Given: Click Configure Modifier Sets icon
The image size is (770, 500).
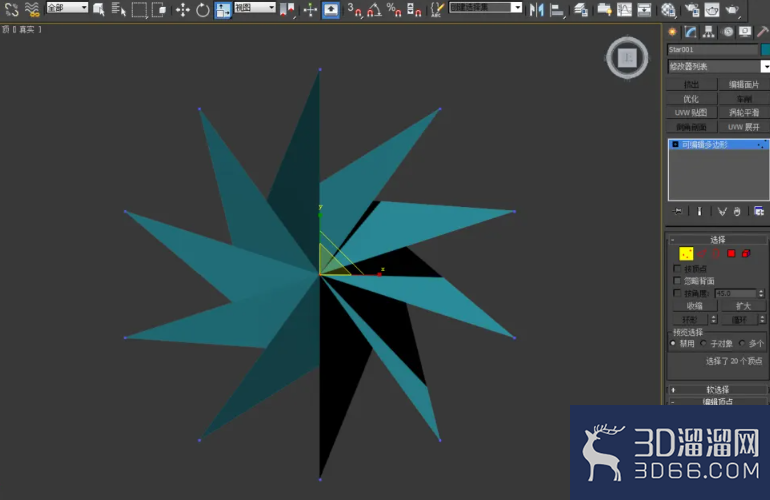Looking at the screenshot, I should (x=759, y=212).
